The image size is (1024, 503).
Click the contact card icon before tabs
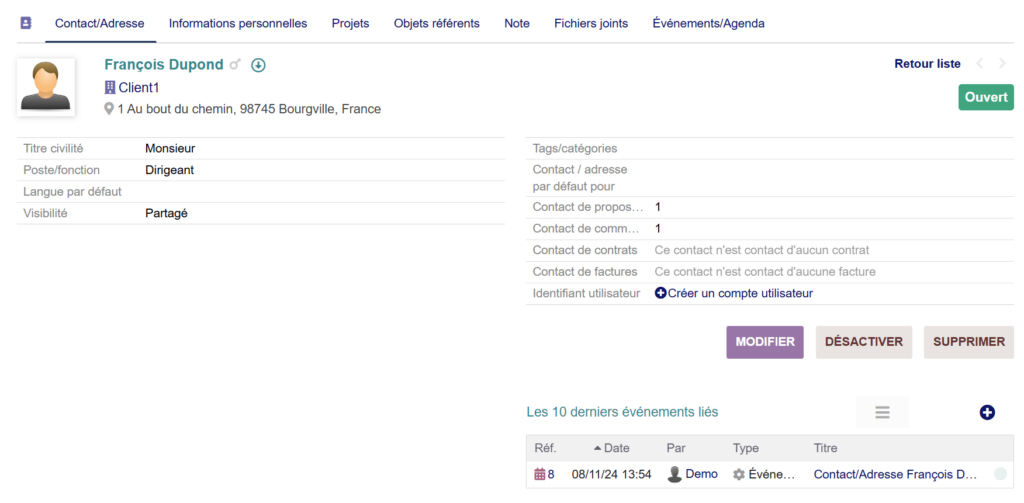[x=26, y=23]
